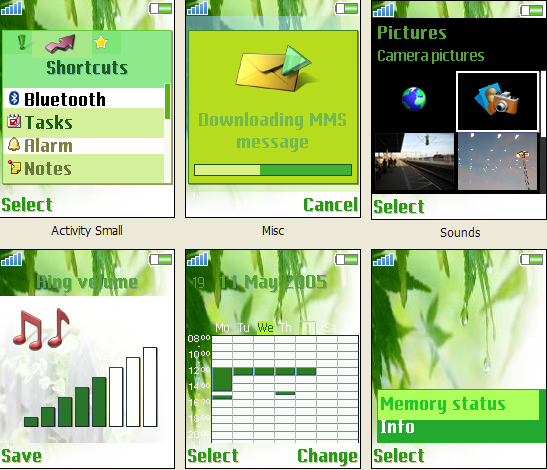Click signal strength icon on Pictures screen
The height and width of the screenshot is (470, 547).
tap(383, 10)
